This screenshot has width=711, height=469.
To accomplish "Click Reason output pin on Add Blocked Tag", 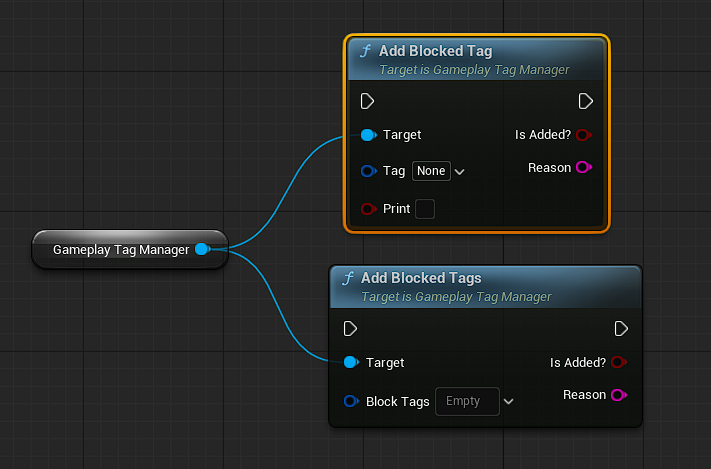I will pyautogui.click(x=584, y=168).
